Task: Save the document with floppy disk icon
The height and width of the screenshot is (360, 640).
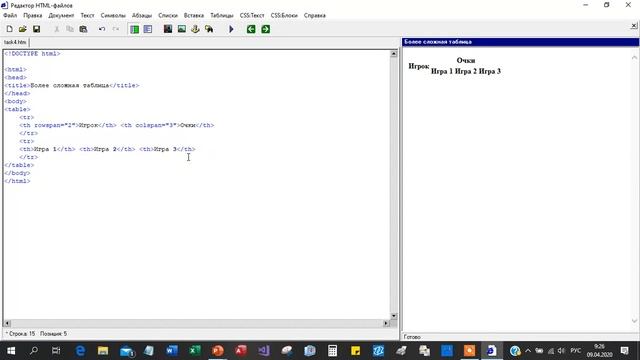Action: (36, 29)
